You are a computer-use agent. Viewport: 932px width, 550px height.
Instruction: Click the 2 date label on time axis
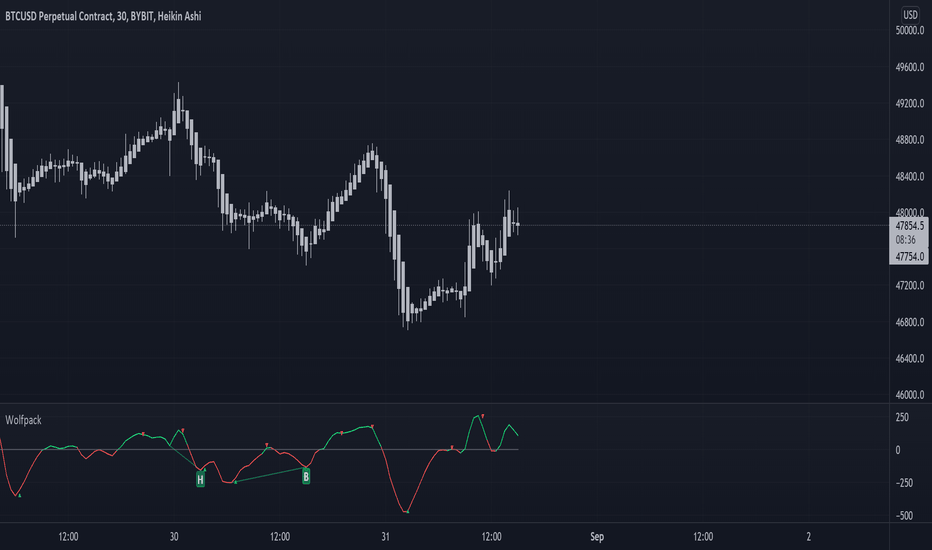pyautogui.click(x=808, y=537)
